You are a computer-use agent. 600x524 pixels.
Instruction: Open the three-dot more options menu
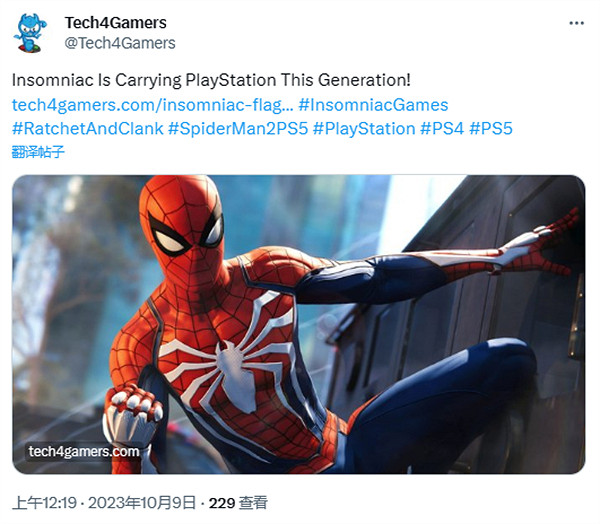pos(576,23)
